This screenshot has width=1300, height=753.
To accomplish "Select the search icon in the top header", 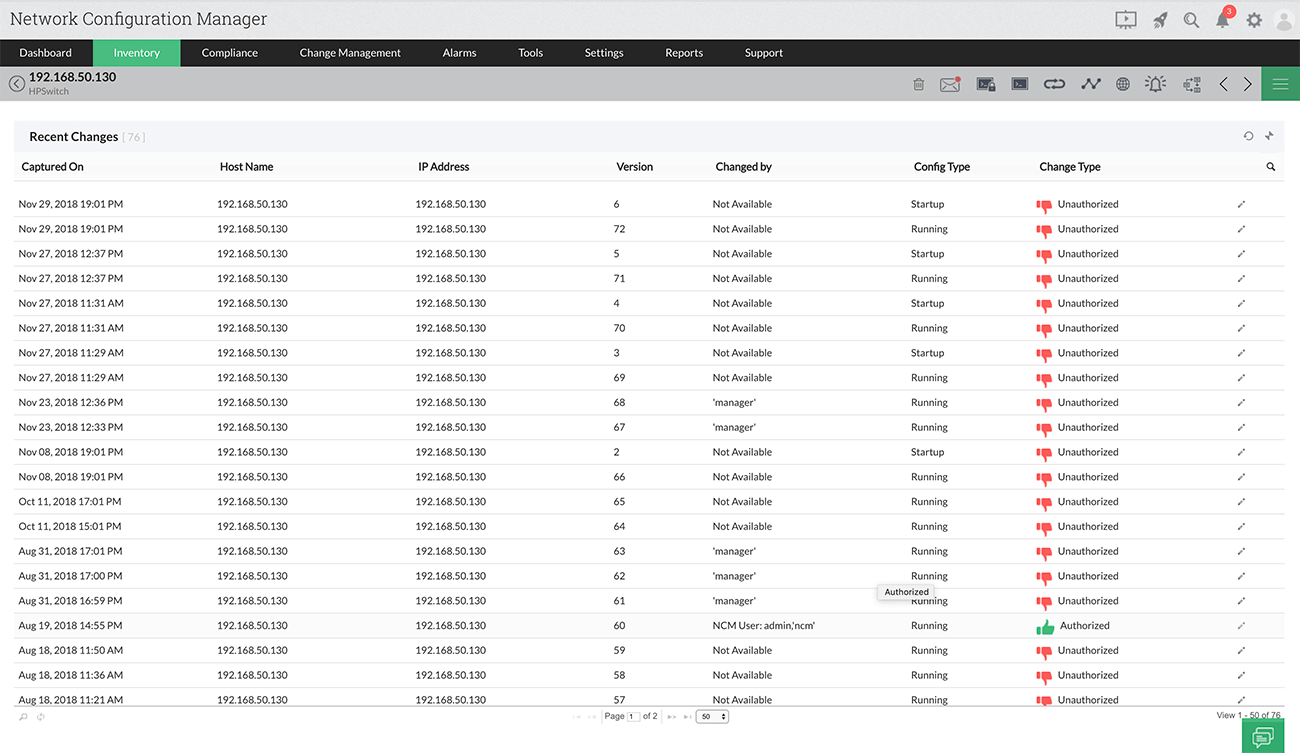I will [1190, 19].
